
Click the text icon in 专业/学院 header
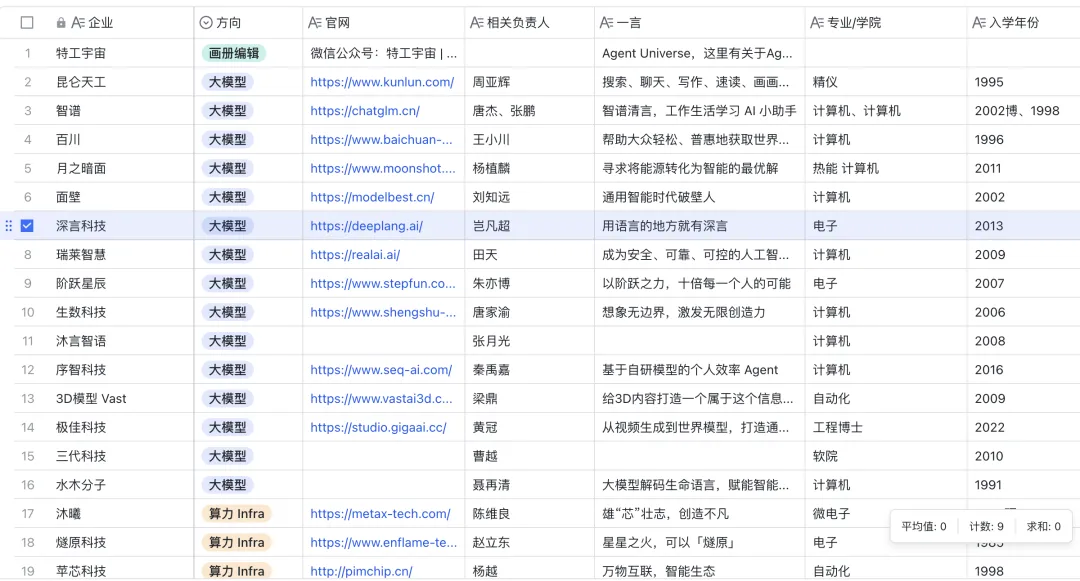[817, 23]
